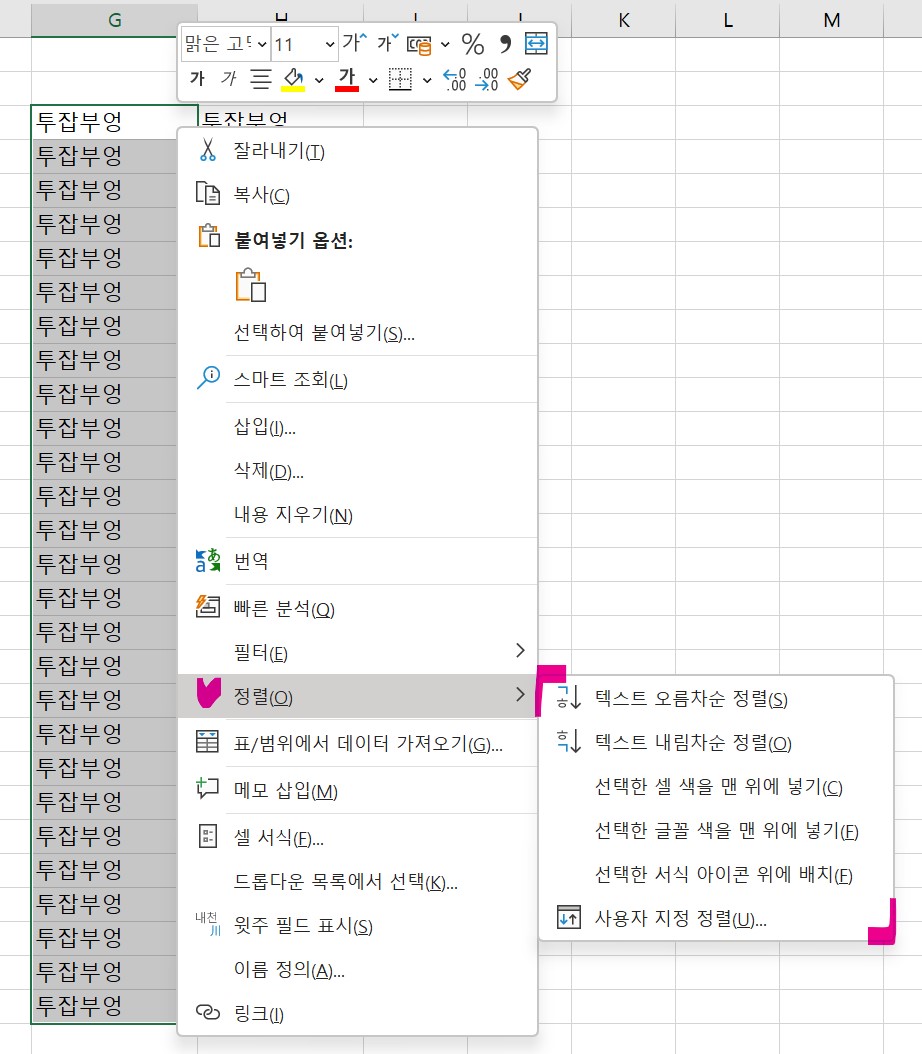Choose 선택한 셀 색을 맨 위에 넣기(C)

(x=716, y=786)
